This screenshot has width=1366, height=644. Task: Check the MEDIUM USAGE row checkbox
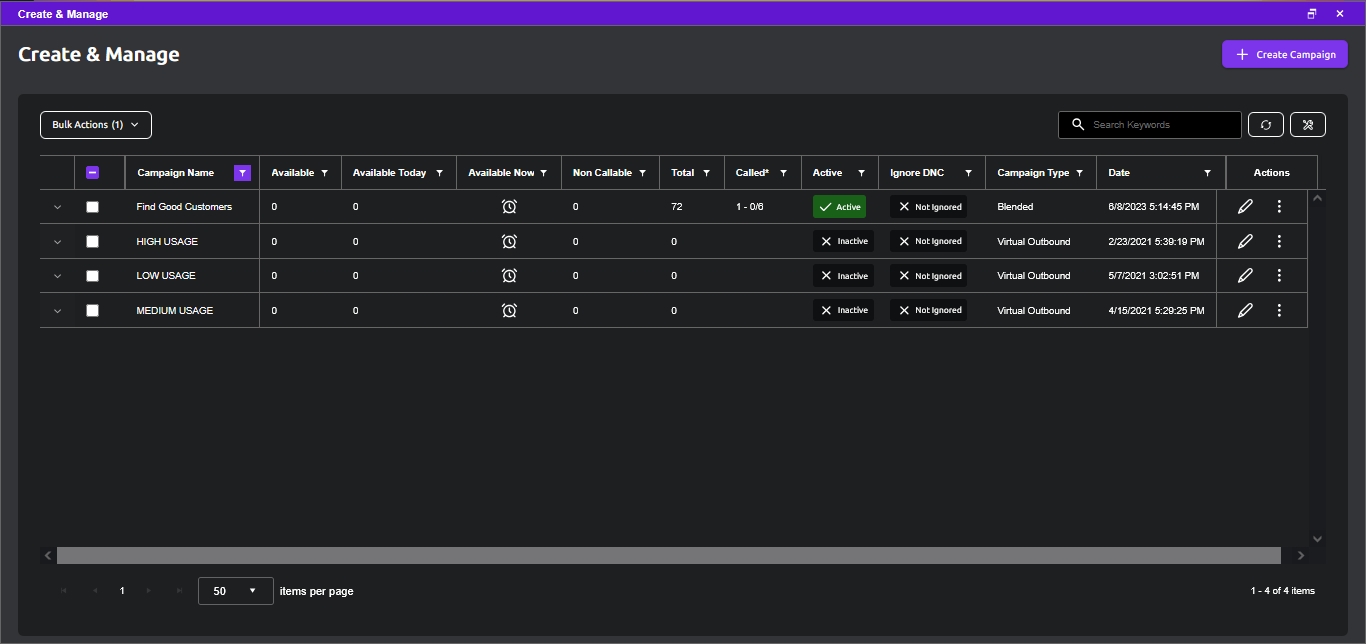point(93,310)
